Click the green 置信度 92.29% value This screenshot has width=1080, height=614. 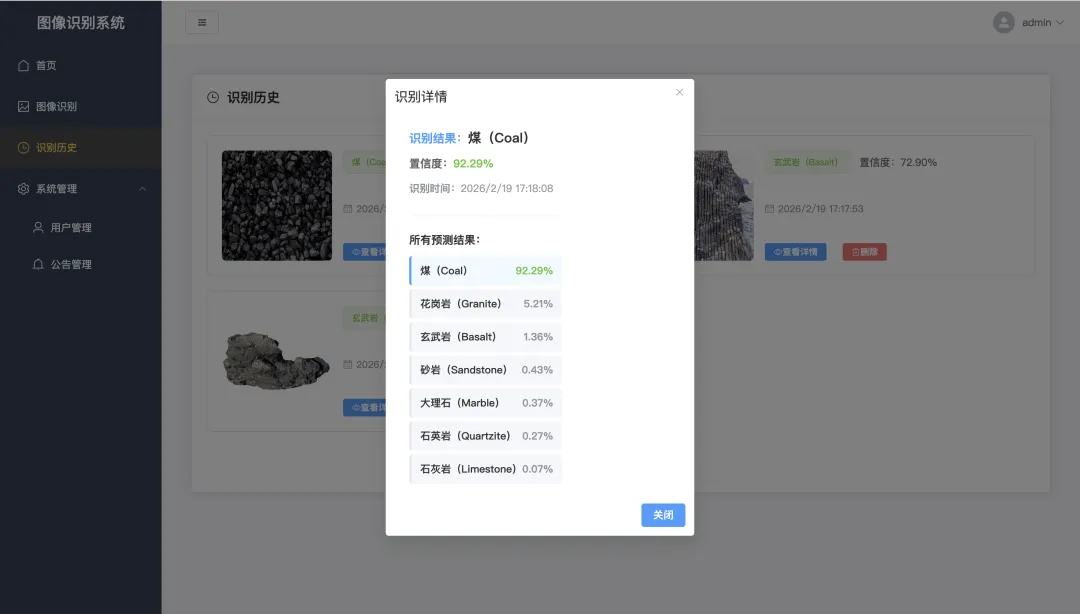pyautogui.click(x=473, y=164)
